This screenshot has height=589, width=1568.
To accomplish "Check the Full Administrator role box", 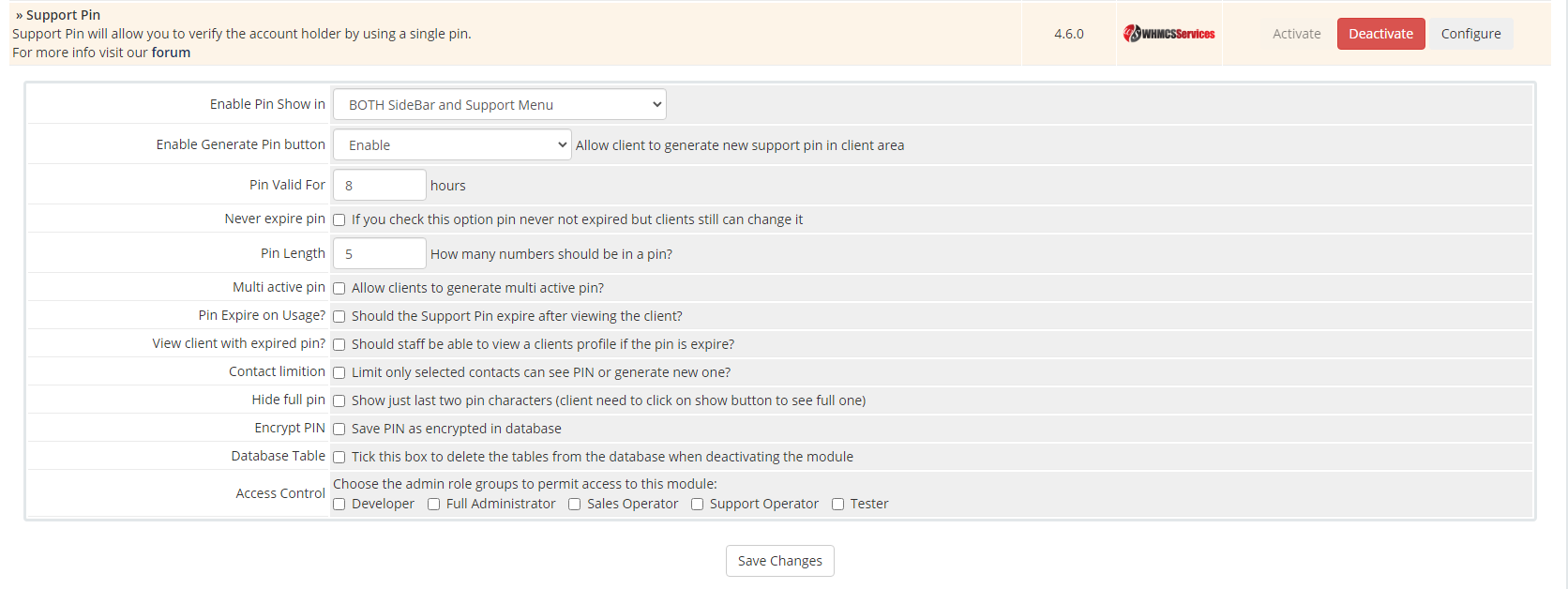I will click(434, 505).
